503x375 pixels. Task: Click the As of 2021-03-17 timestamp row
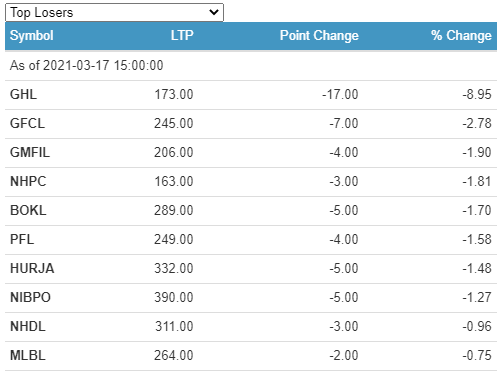[251, 65]
